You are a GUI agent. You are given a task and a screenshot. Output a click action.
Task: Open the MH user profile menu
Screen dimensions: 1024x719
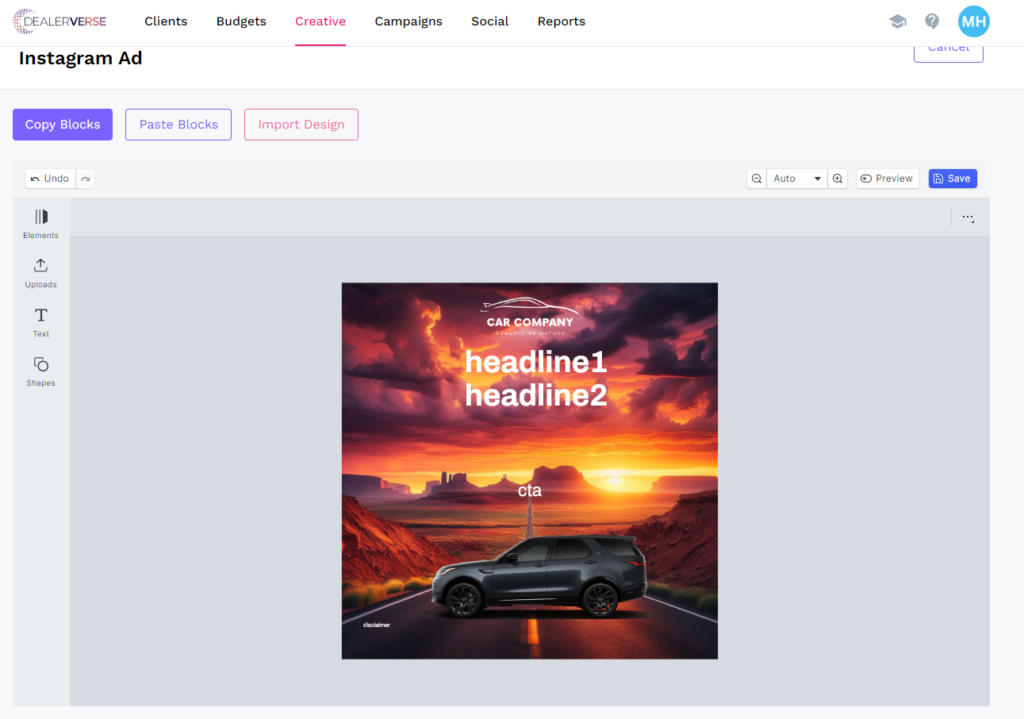pos(973,21)
